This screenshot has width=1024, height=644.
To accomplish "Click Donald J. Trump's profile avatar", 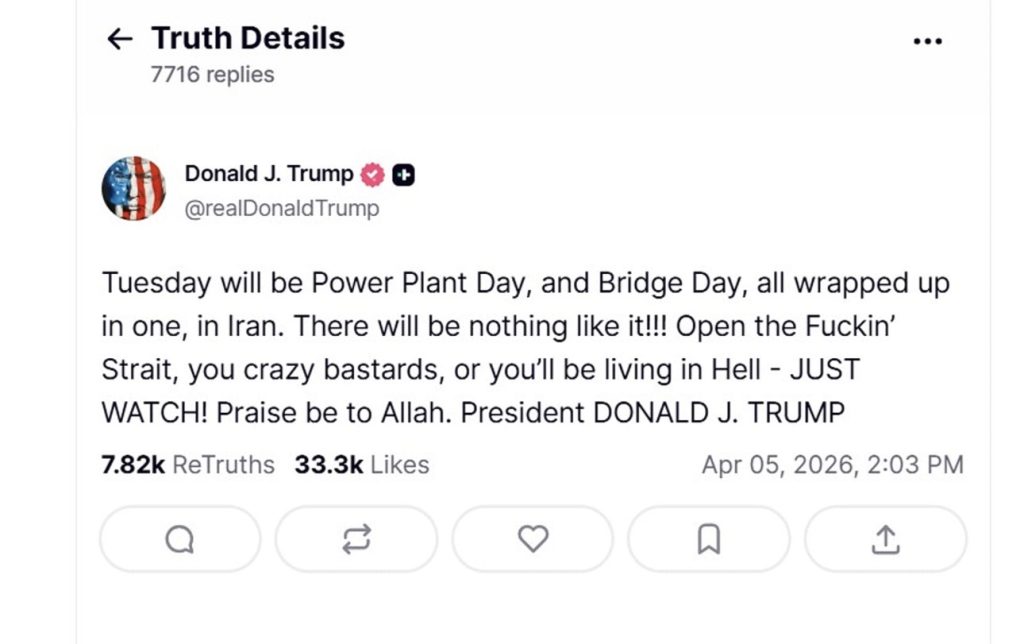I will tap(133, 188).
